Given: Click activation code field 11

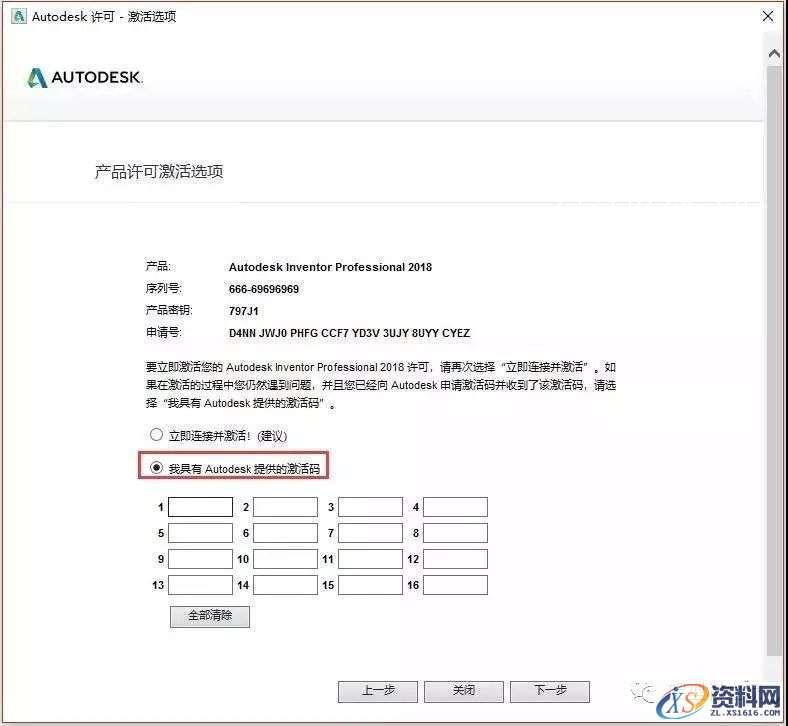Looking at the screenshot, I should point(370,559).
